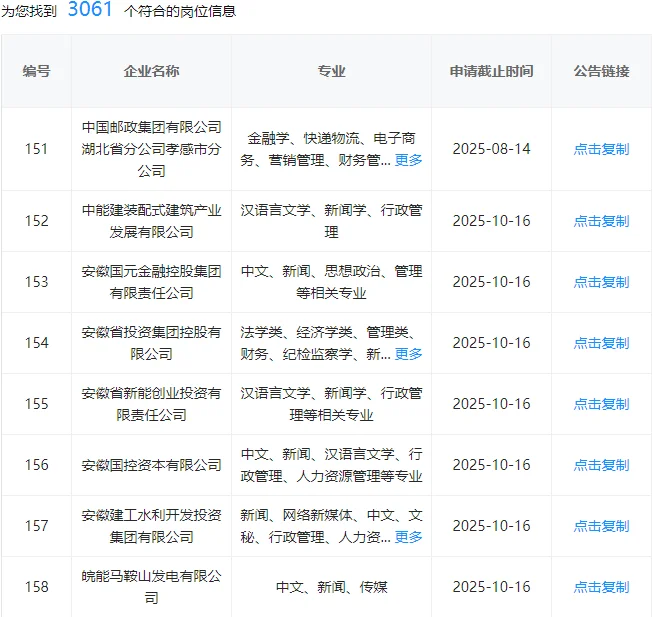
Task: Click the 申请截止时间 column header
Action: (x=491, y=71)
